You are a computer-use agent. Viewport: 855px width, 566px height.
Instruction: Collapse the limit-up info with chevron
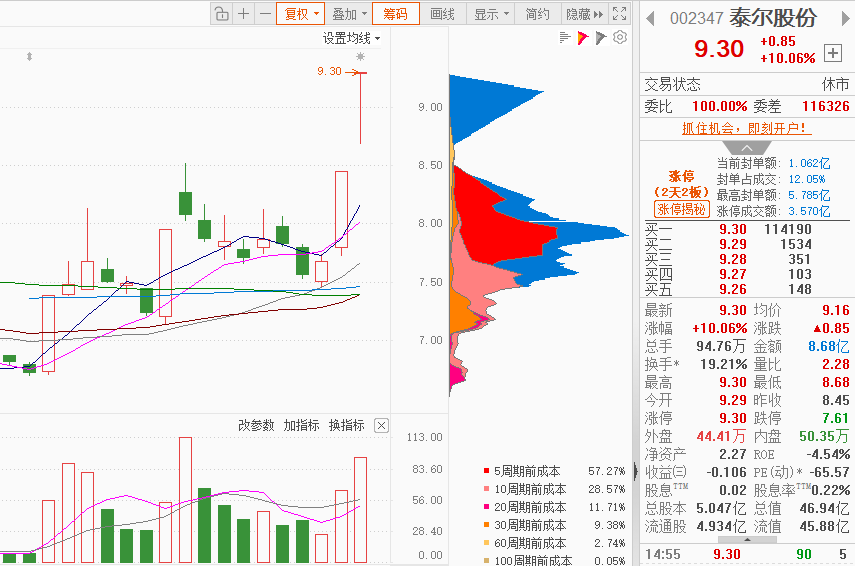(x=746, y=148)
